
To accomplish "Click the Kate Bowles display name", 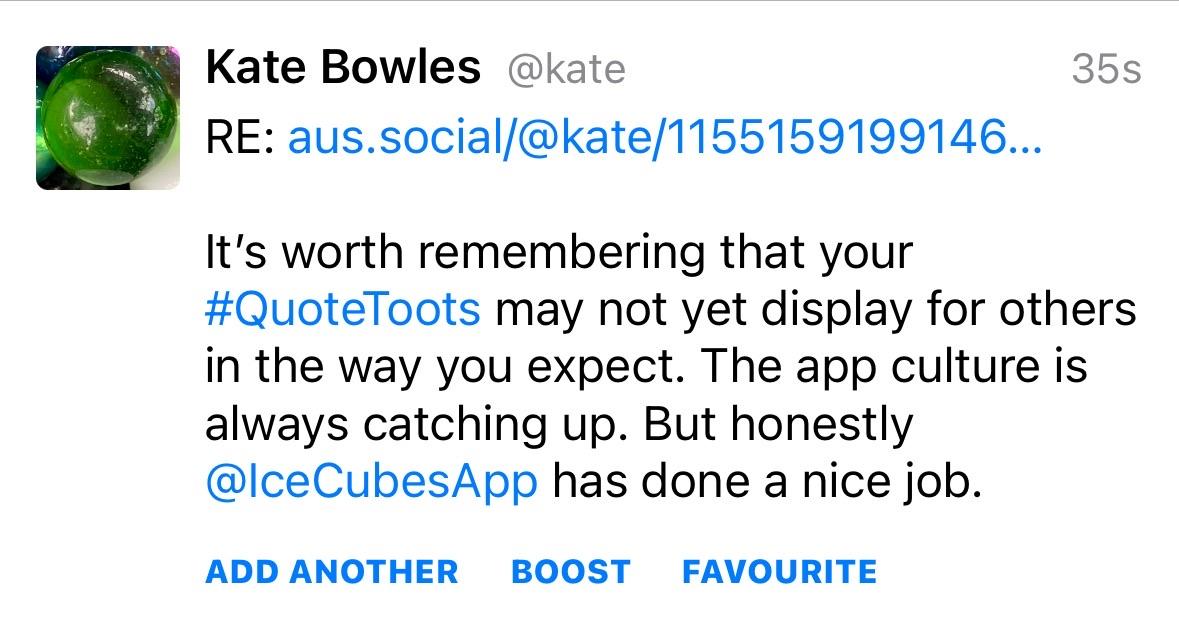I will point(342,69).
